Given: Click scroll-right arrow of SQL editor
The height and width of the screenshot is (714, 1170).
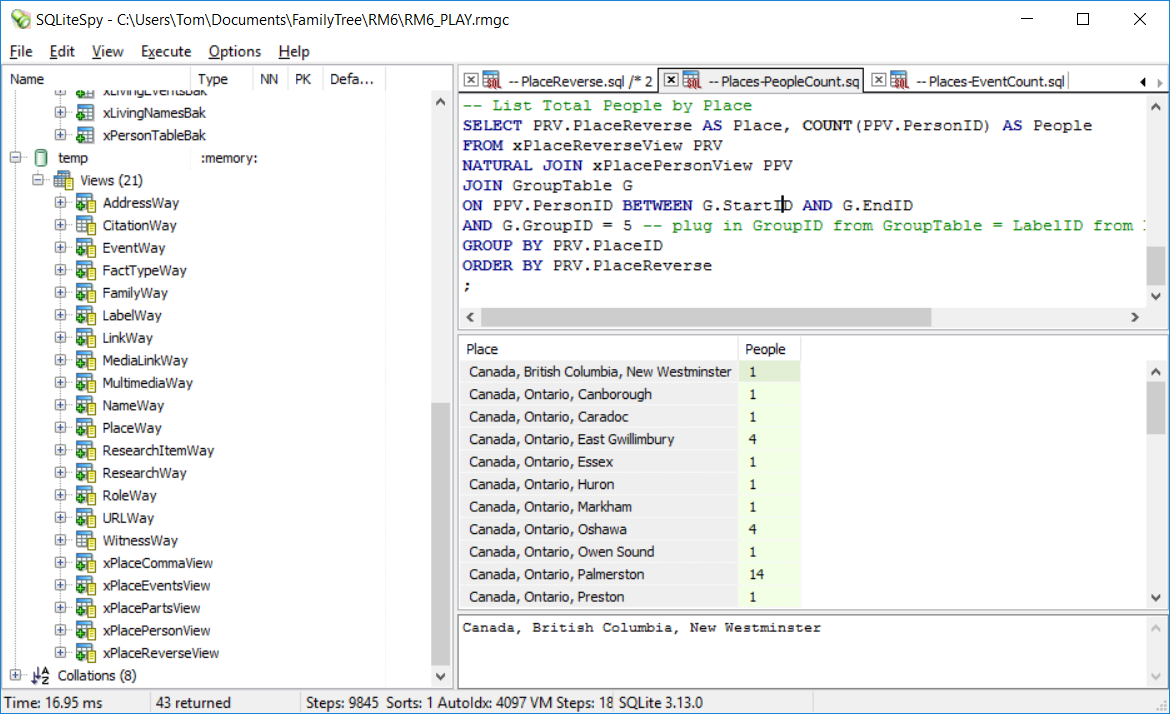Looking at the screenshot, I should pyautogui.click(x=1135, y=317).
